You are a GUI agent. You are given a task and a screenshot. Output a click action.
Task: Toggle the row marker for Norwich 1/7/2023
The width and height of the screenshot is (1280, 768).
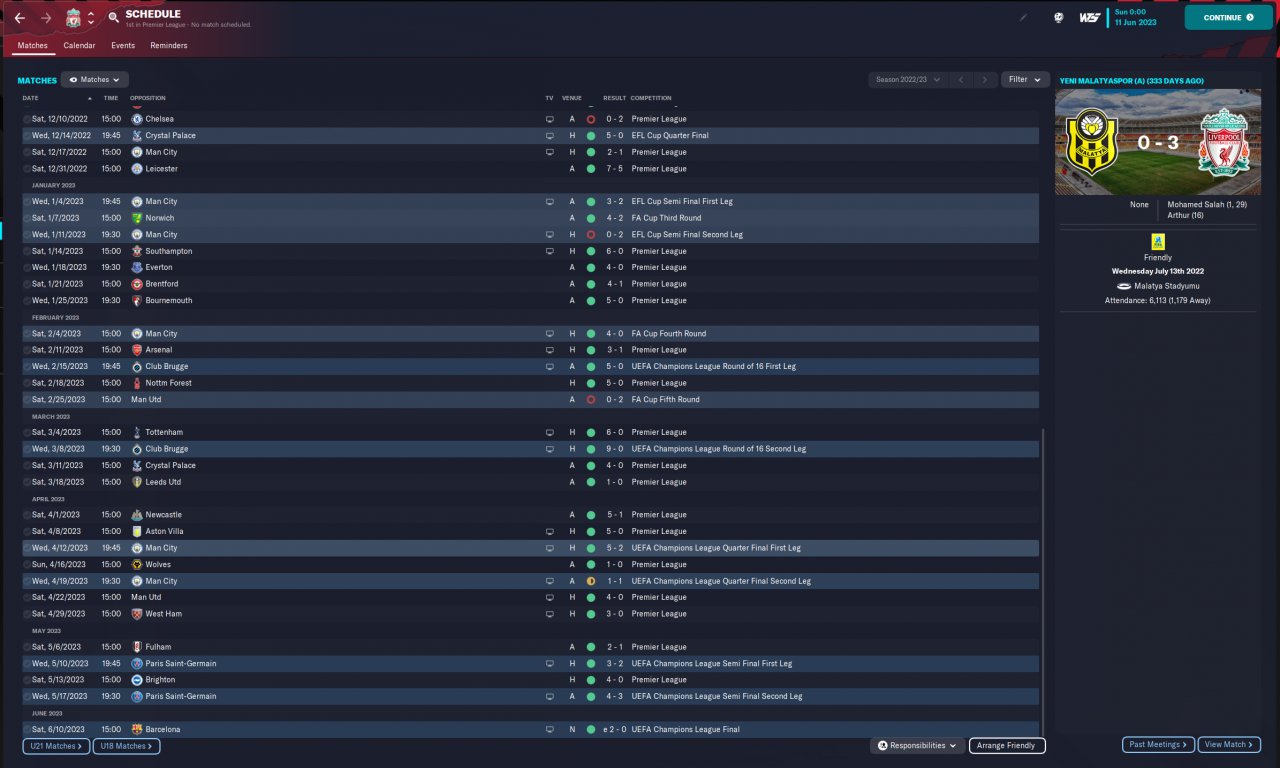pos(27,218)
